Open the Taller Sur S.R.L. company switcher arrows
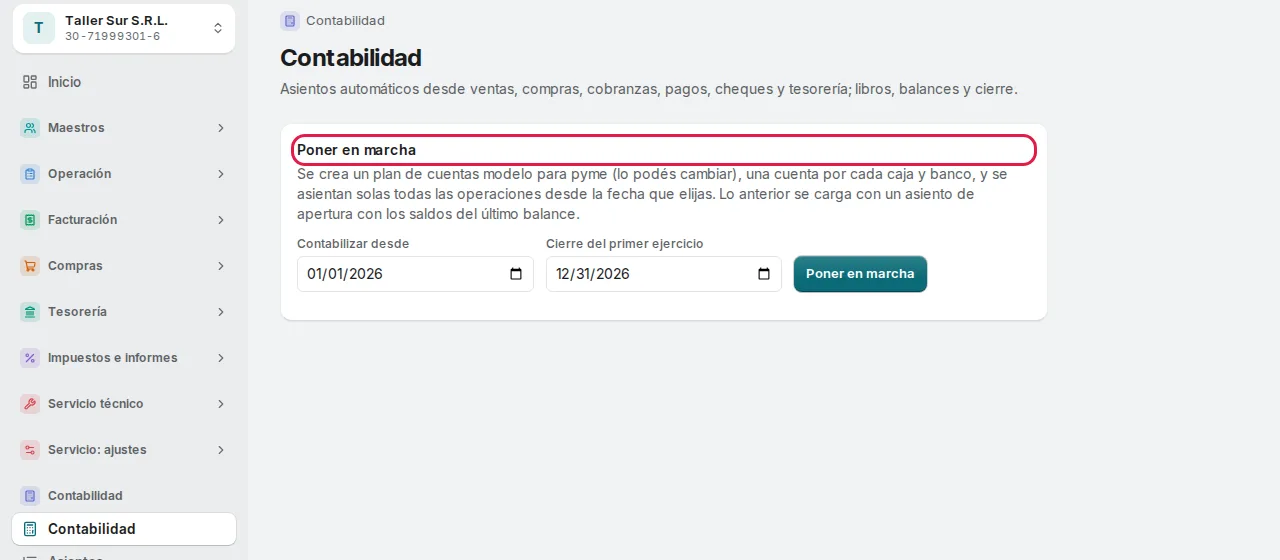Screen dimensions: 1280x560 point(218,28)
